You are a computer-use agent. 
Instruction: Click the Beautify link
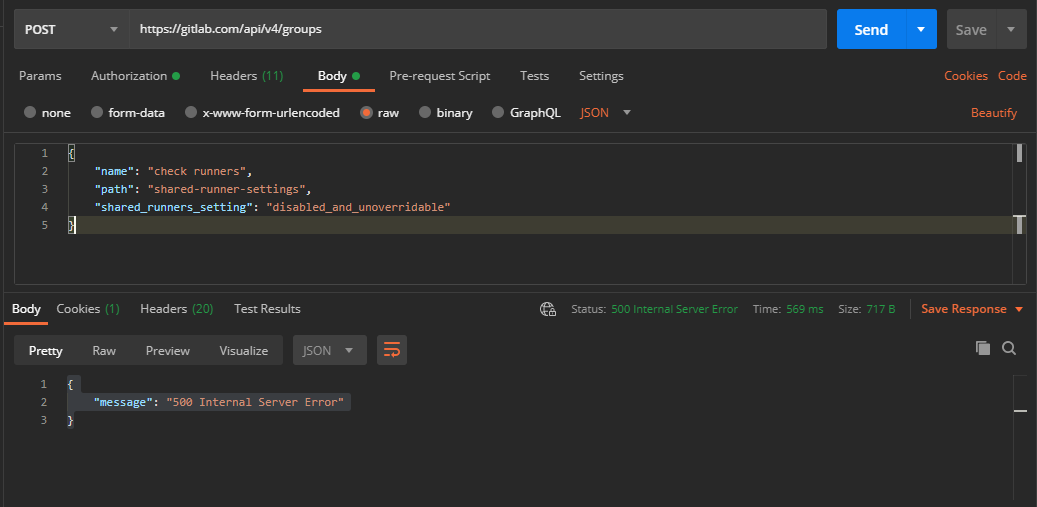(993, 113)
